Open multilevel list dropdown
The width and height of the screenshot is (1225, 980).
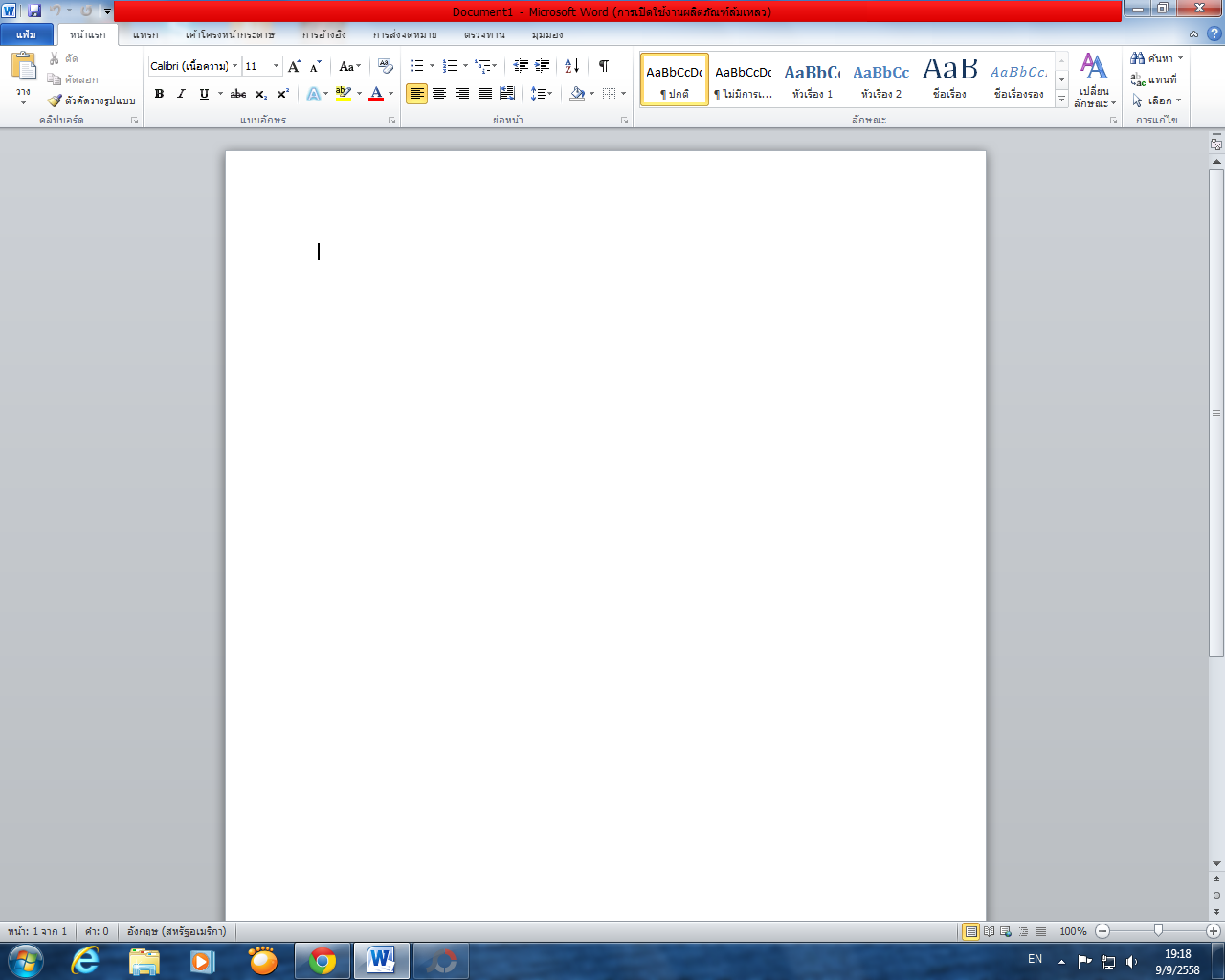click(494, 66)
